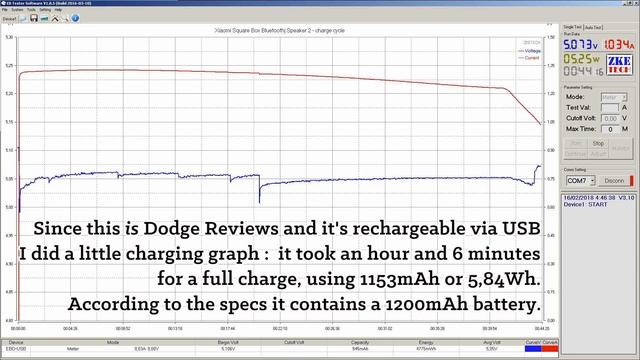Image resolution: width=640 pixels, height=360 pixels.
Task: Click the blue info help icon
Action: click(76, 18)
